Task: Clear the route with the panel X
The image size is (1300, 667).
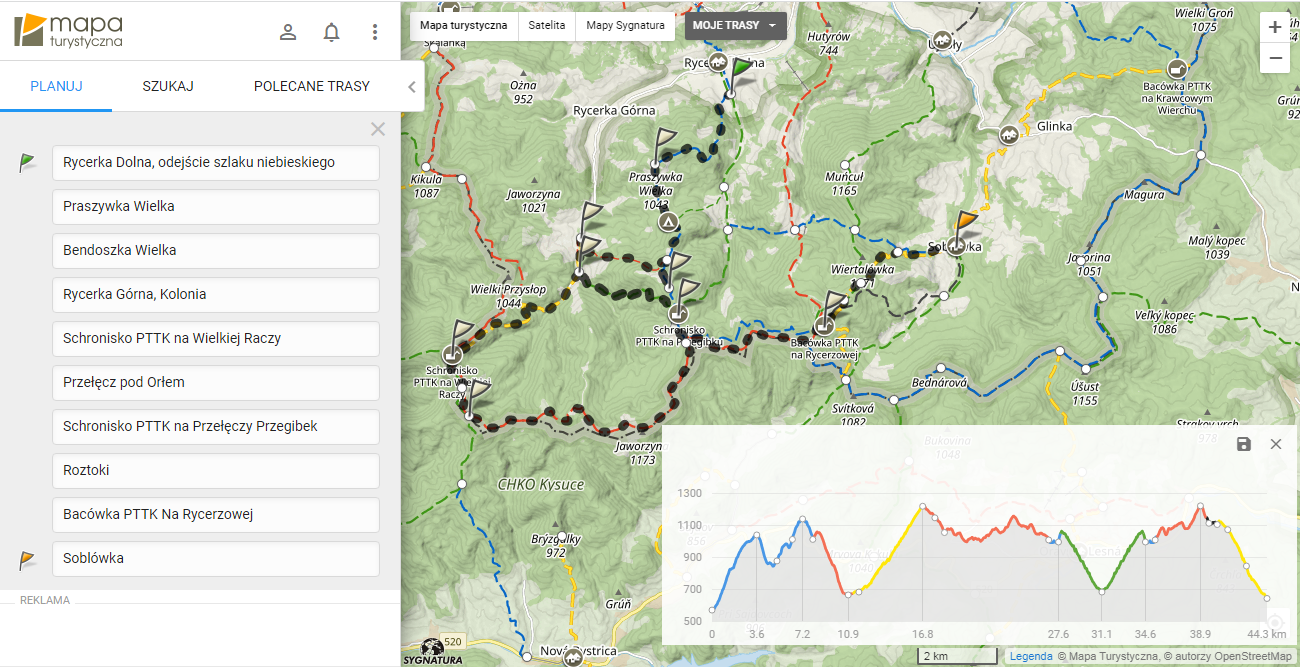Action: [x=378, y=129]
